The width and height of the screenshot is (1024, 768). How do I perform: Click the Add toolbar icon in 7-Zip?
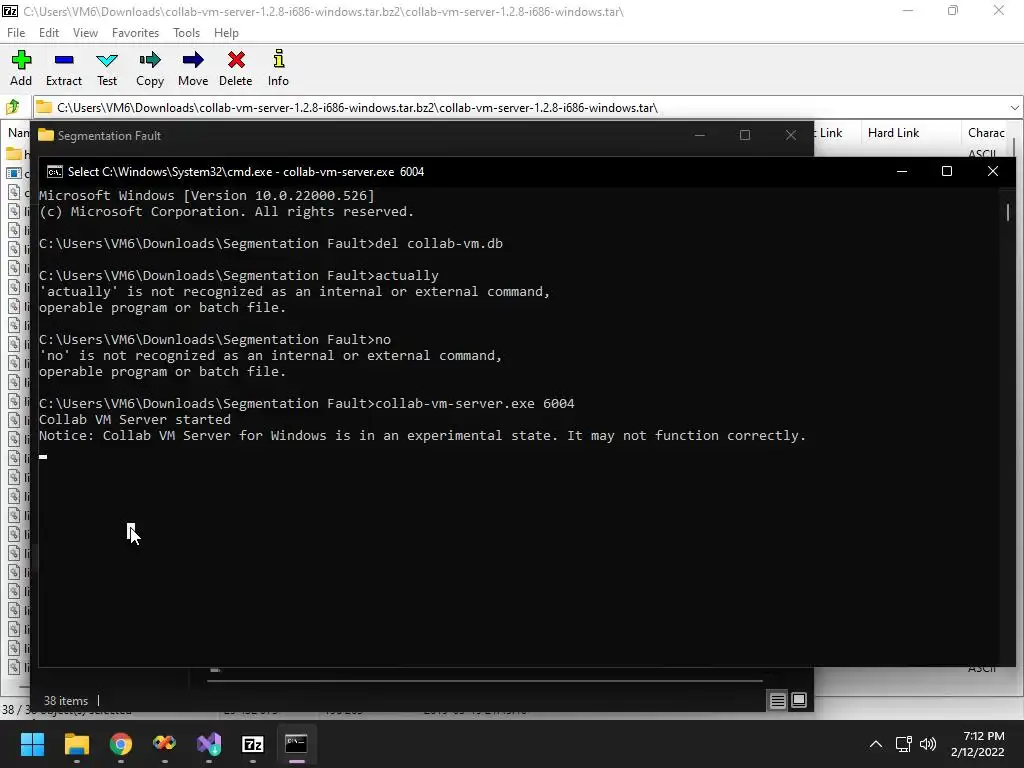[x=21, y=68]
